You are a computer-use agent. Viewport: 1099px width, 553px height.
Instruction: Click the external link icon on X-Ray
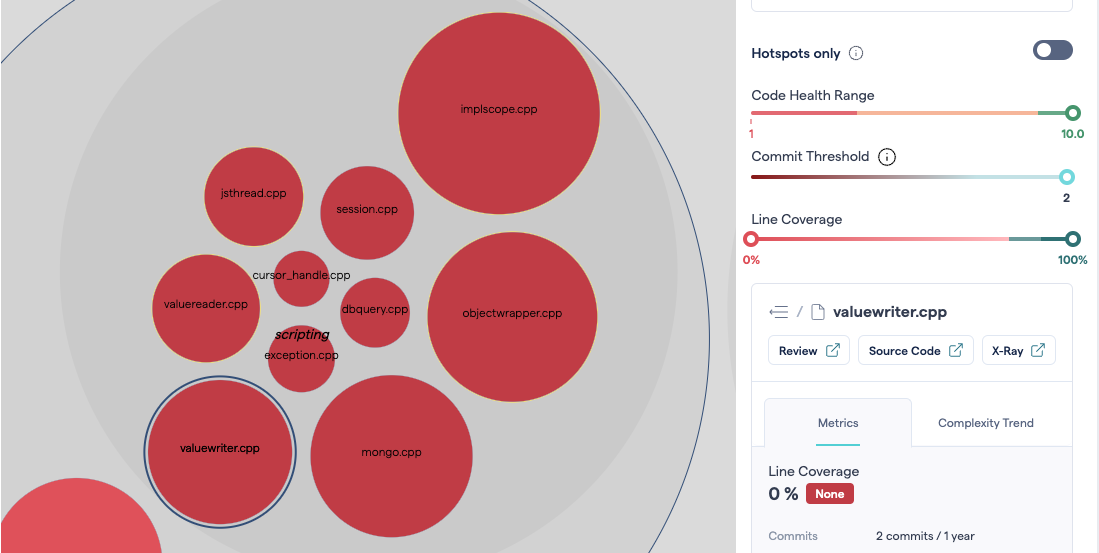click(x=1038, y=351)
